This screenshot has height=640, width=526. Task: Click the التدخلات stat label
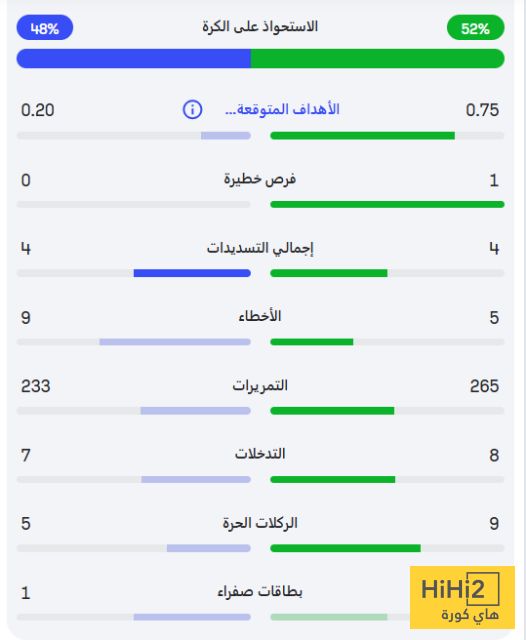pos(260,454)
